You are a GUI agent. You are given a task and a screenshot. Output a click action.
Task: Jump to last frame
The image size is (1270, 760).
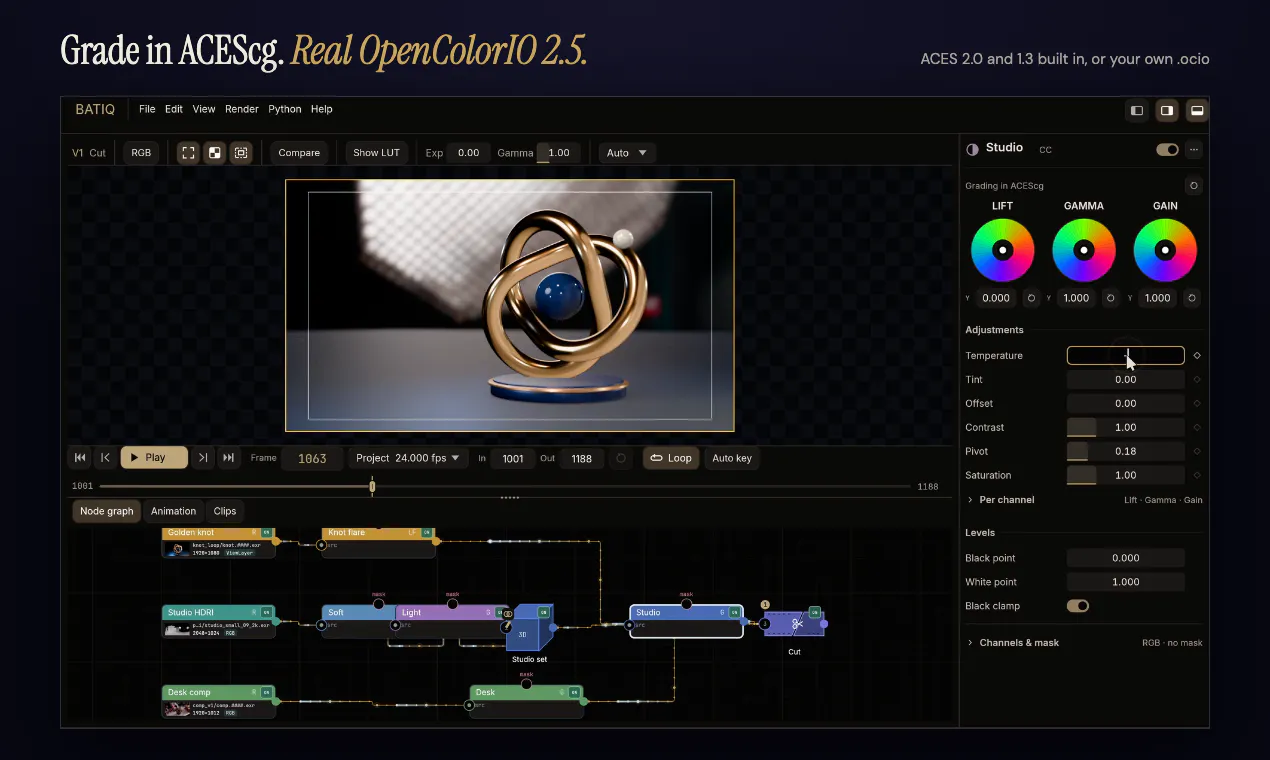[x=228, y=458]
